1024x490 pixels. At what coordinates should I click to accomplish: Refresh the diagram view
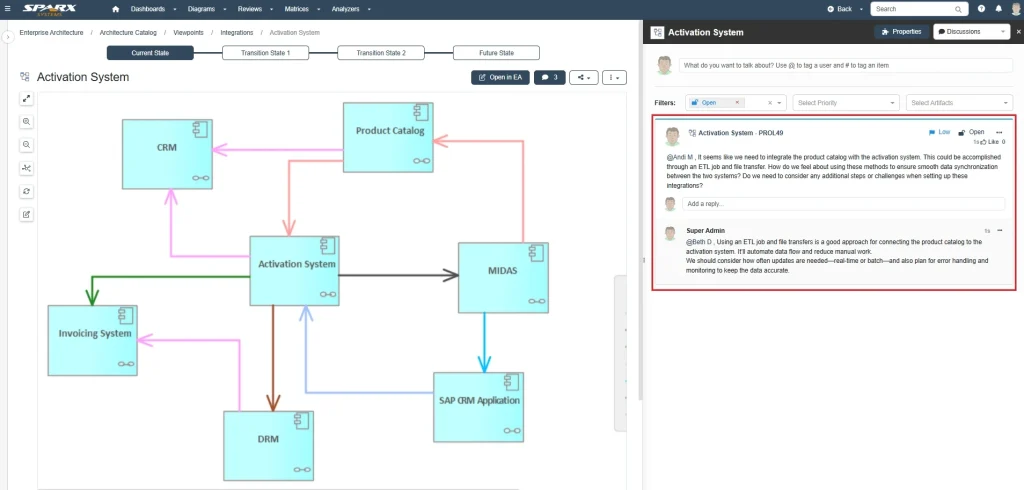point(27,191)
